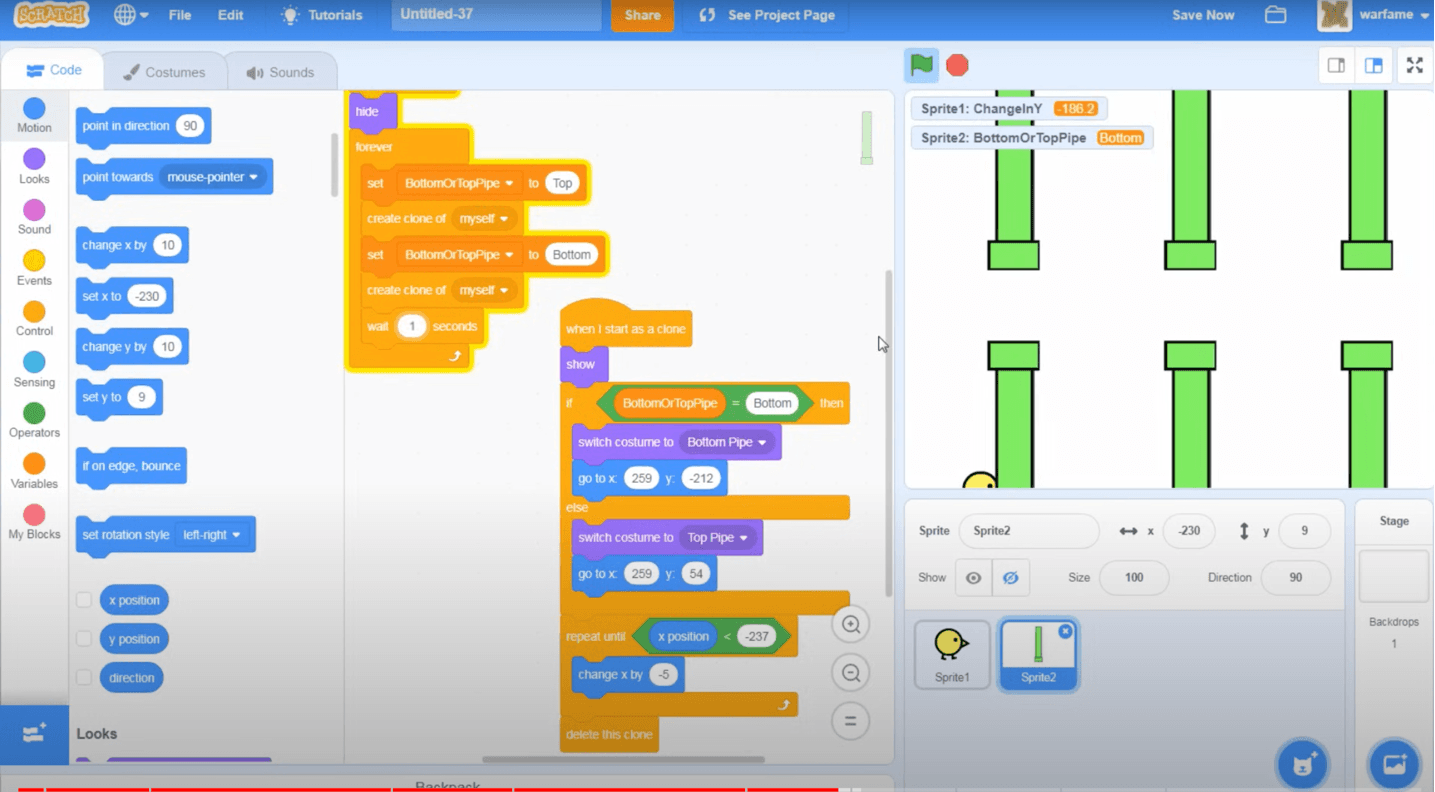Click the Sprite name field Sprite2
The width and height of the screenshot is (1435, 792).
pyautogui.click(x=1028, y=531)
